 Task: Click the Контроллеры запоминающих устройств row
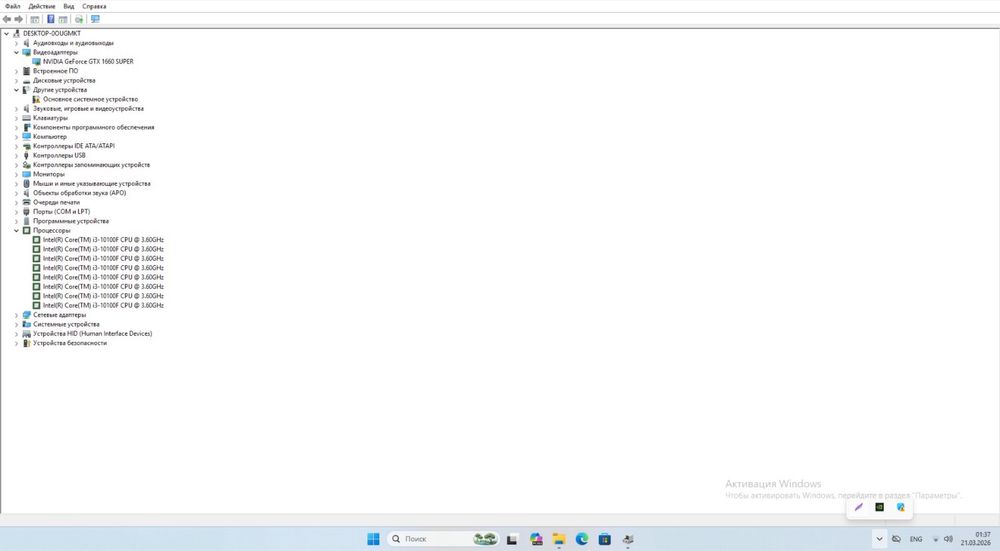click(91, 165)
